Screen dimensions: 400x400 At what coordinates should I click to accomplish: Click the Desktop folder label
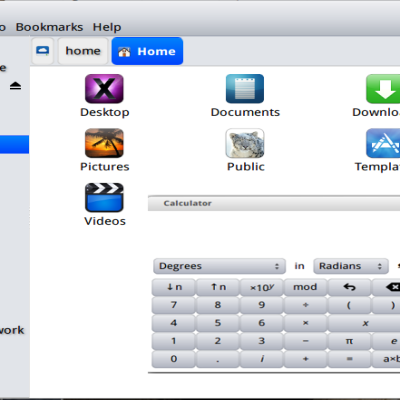coord(105,112)
